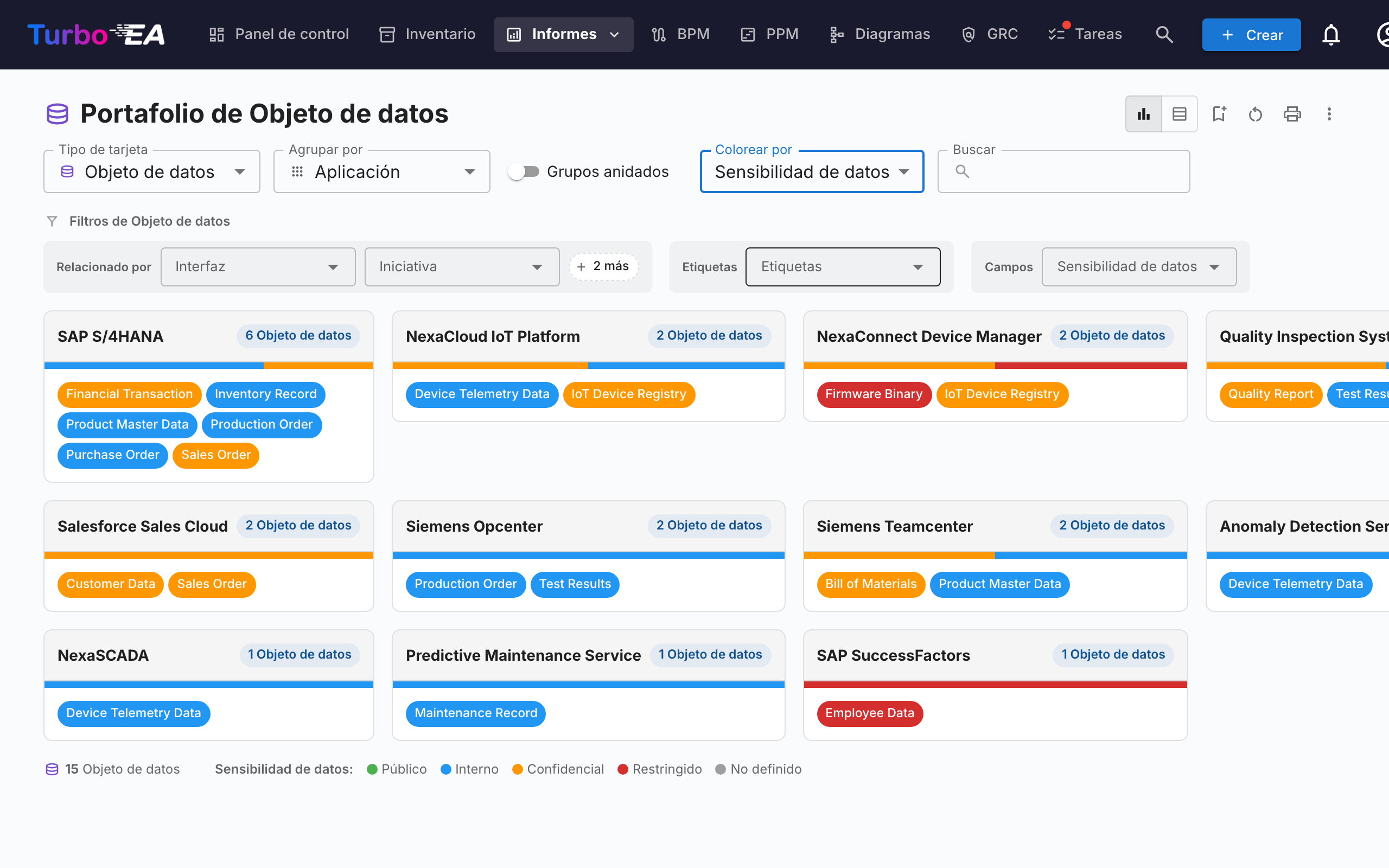
Task: Open the three-dot more options menu
Action: click(x=1329, y=114)
